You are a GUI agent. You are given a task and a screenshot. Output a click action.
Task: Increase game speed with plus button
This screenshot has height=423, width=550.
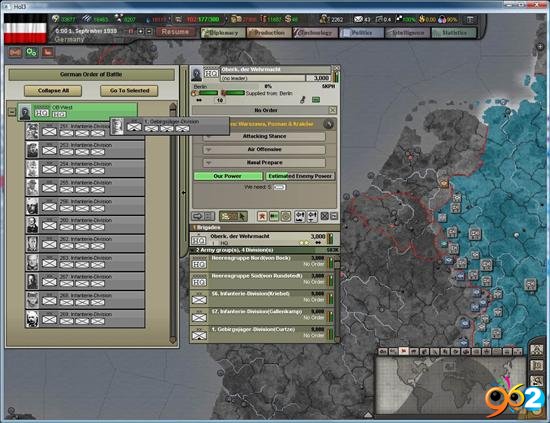(x=141, y=32)
